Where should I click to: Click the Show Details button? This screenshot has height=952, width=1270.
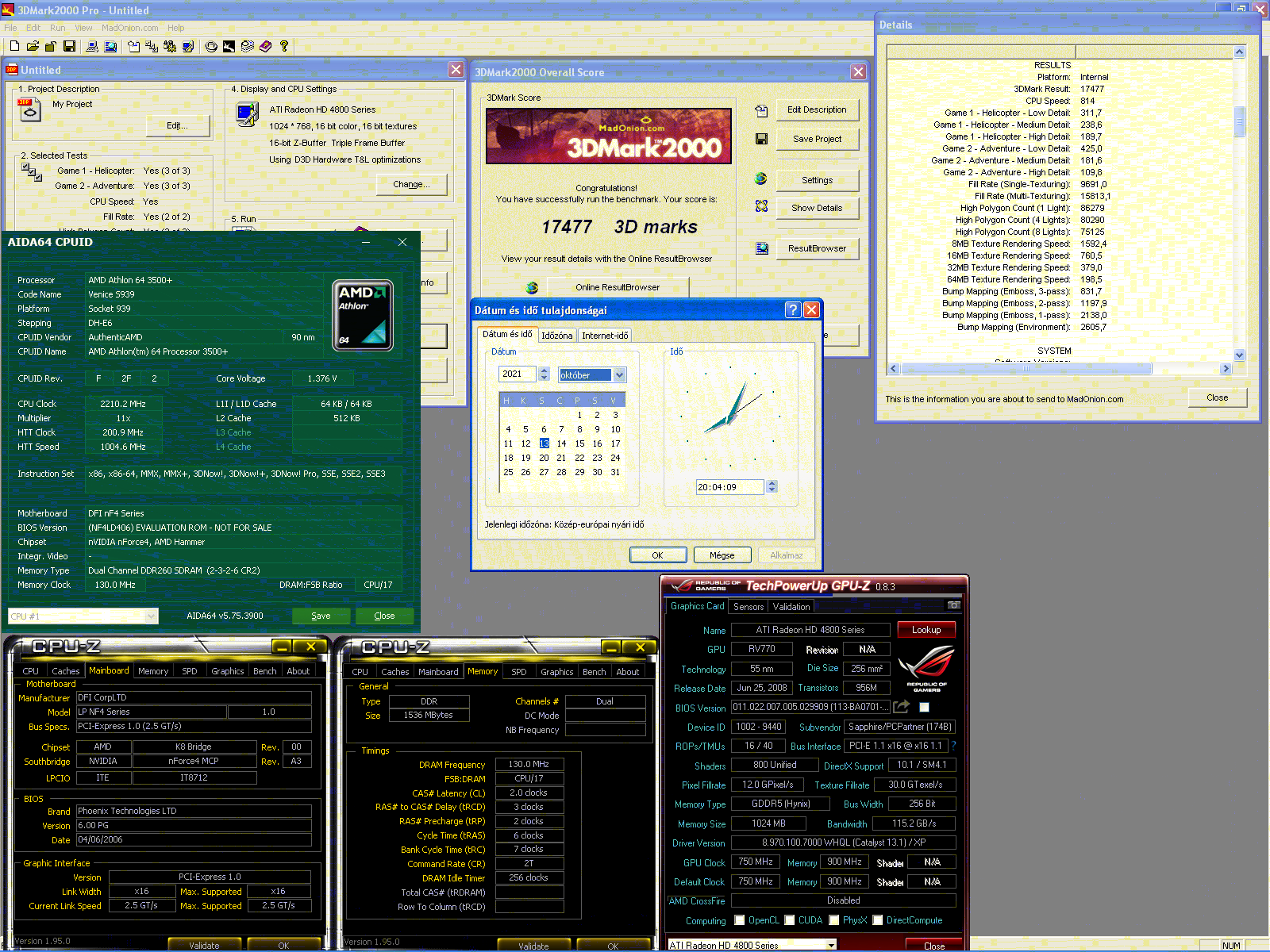817,208
